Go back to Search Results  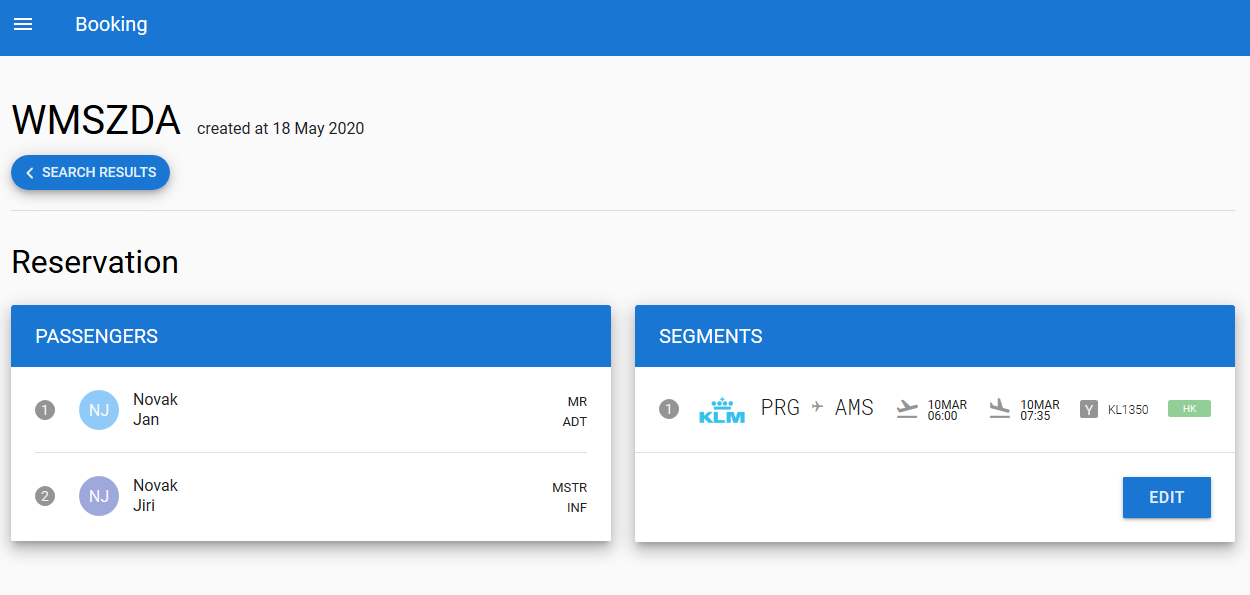point(91,173)
